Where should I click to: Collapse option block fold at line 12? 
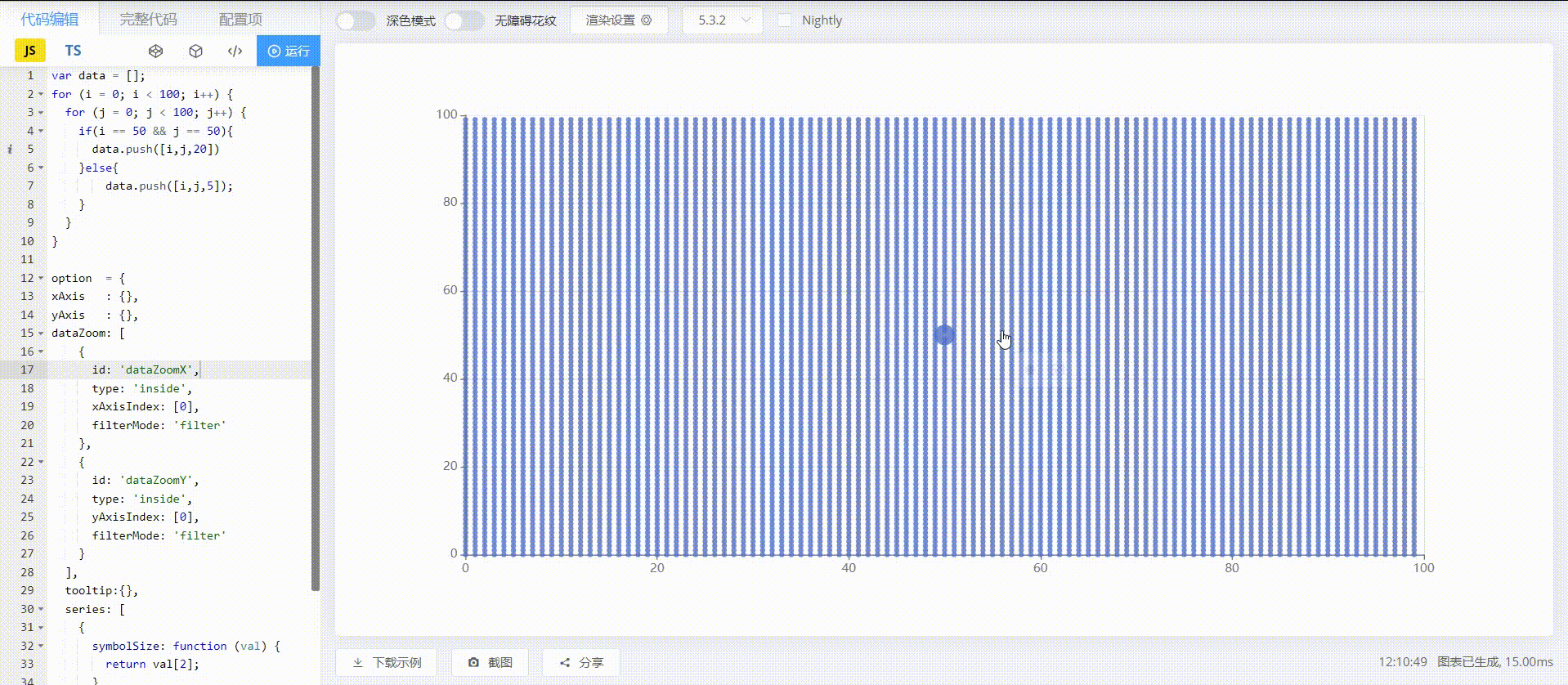point(41,278)
